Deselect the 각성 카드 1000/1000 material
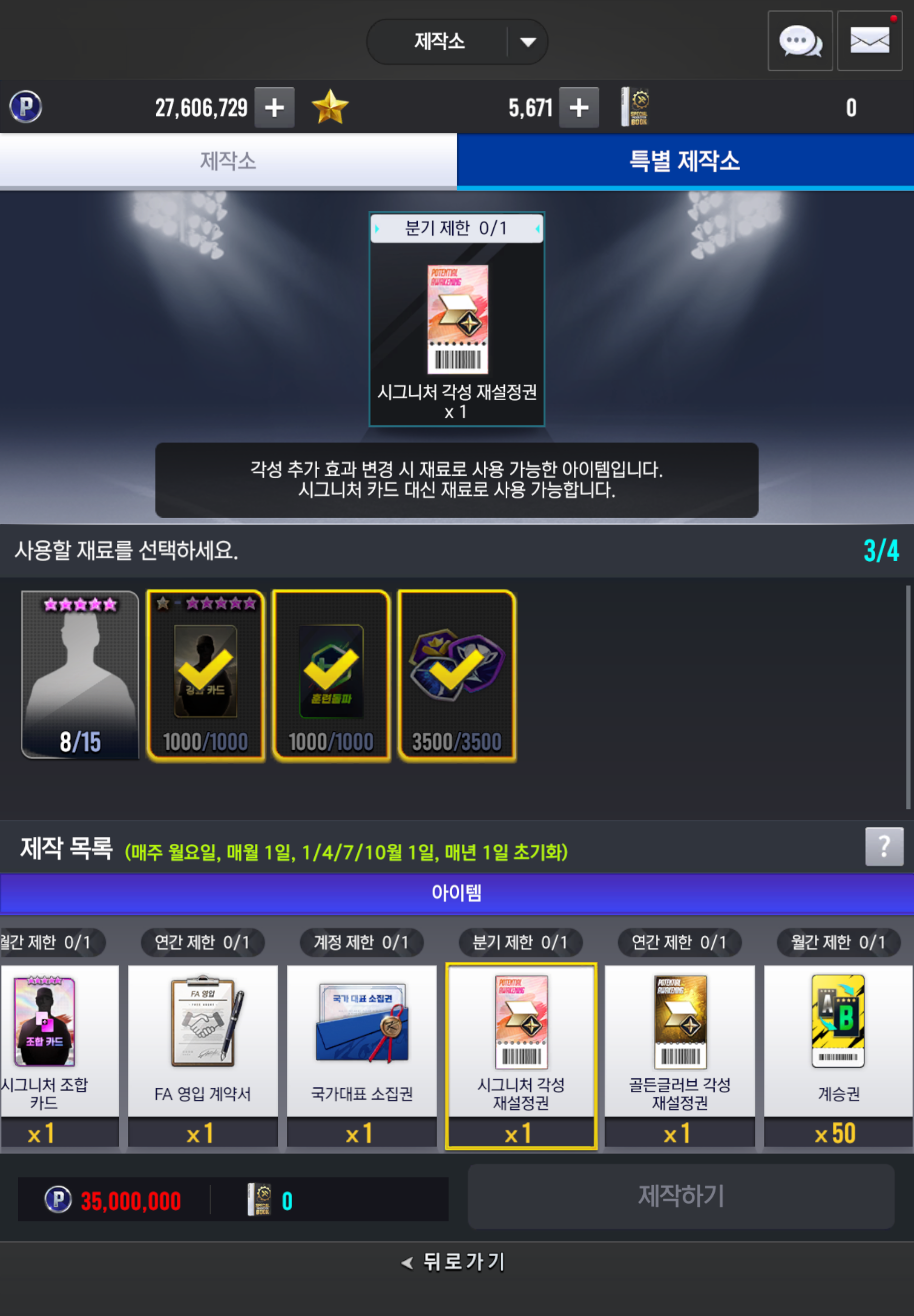The height and width of the screenshot is (1316, 914). click(x=206, y=675)
